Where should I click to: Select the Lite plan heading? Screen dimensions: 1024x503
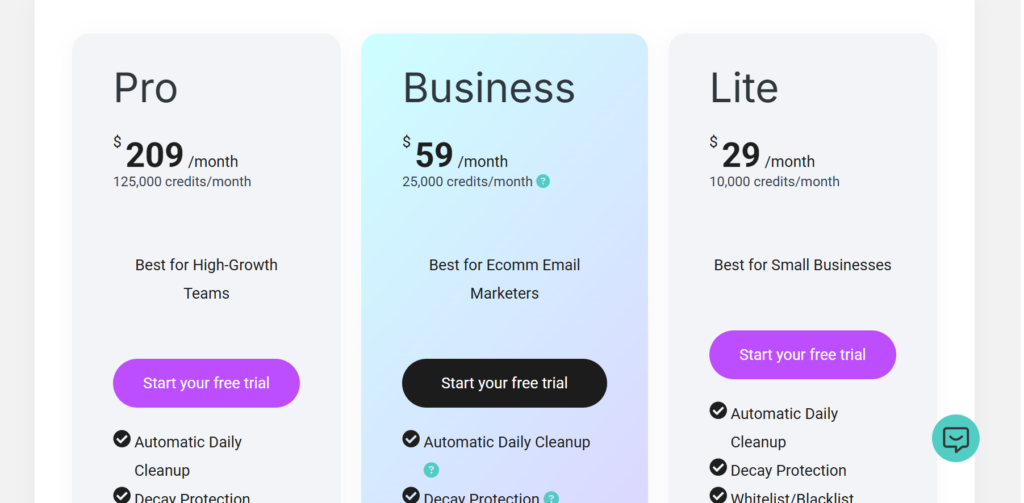tap(744, 88)
